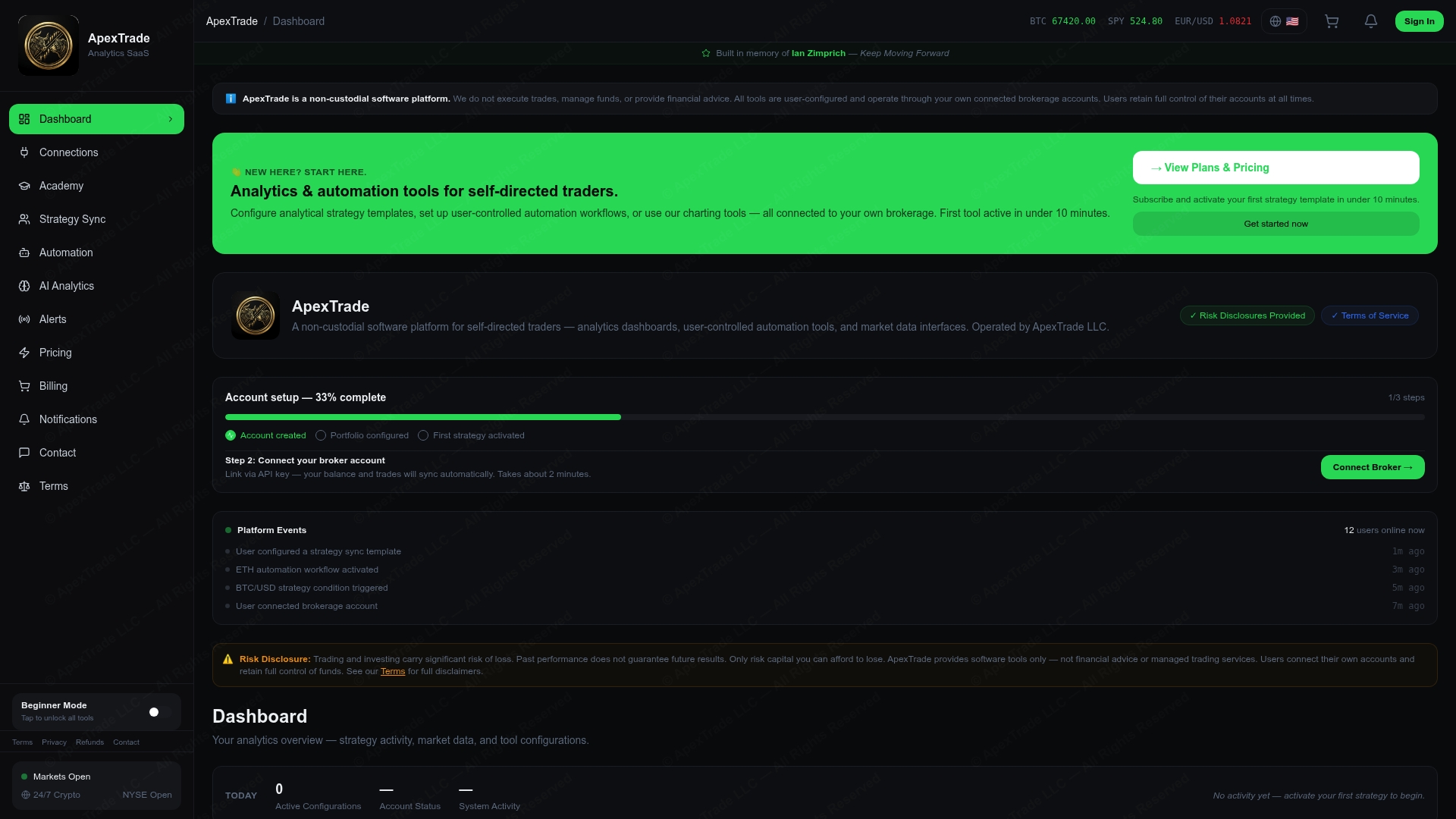Click the AI Analytics brain icon
The image size is (1456, 819).
(24, 286)
